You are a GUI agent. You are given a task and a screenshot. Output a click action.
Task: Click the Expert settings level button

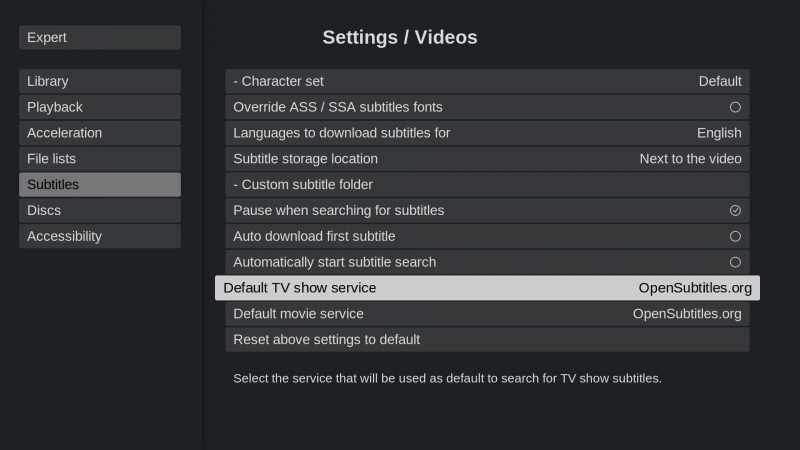point(99,38)
